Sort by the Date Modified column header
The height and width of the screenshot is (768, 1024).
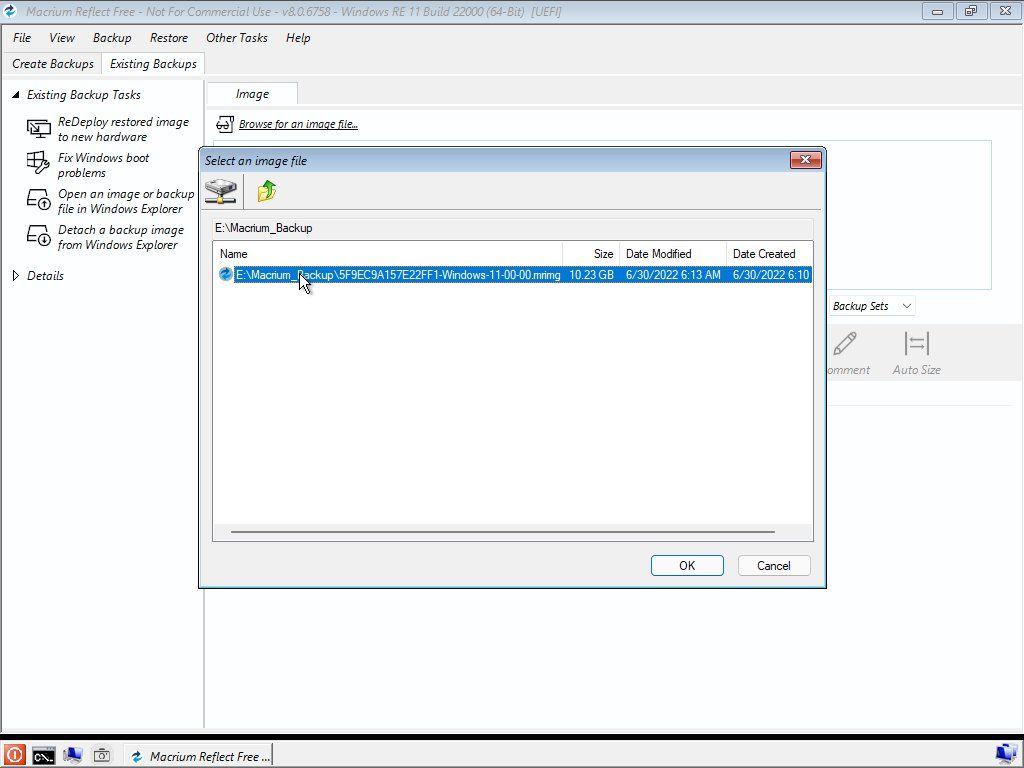pyautogui.click(x=673, y=254)
